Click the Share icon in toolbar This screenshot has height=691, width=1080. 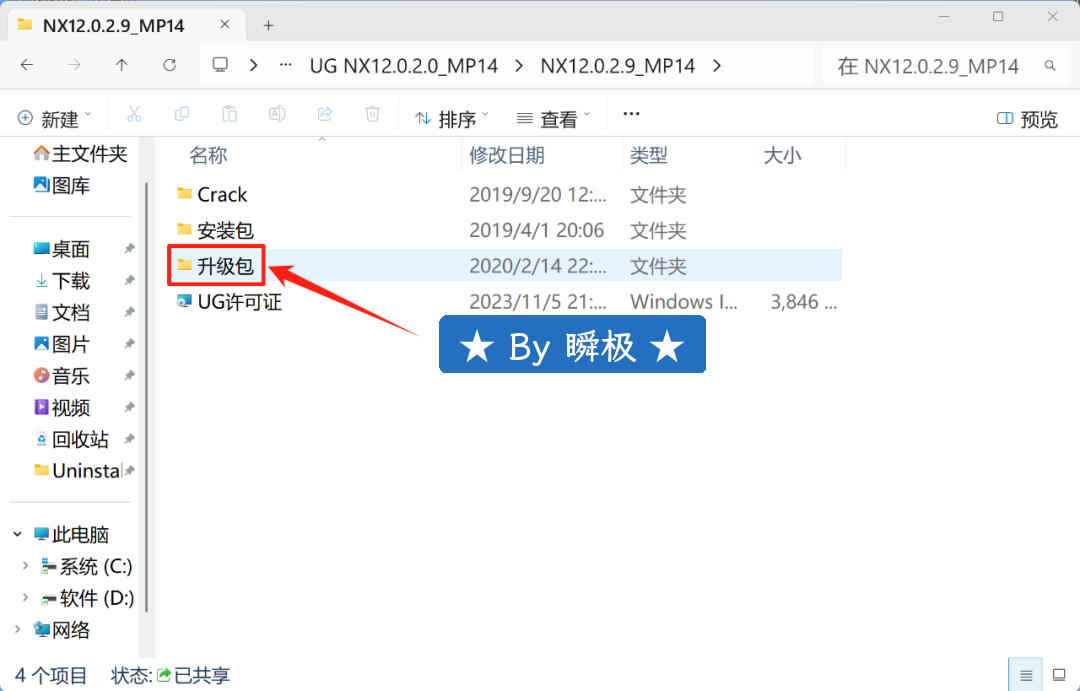click(x=325, y=115)
